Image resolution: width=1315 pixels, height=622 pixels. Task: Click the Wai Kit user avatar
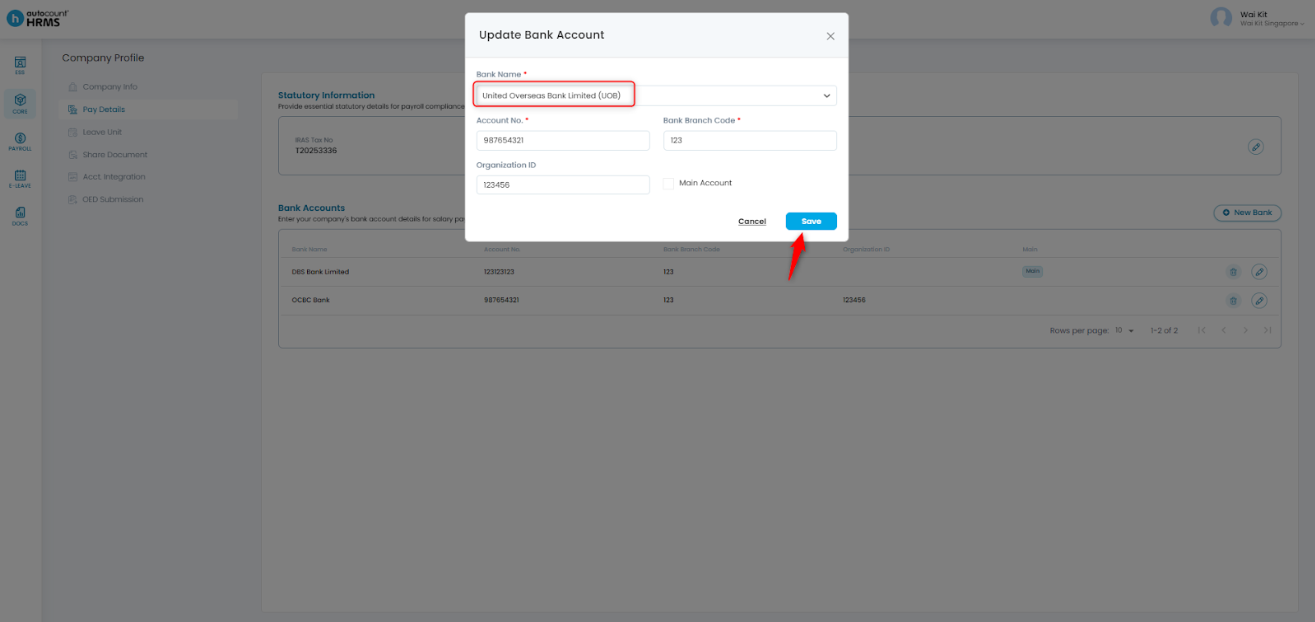point(1221,18)
